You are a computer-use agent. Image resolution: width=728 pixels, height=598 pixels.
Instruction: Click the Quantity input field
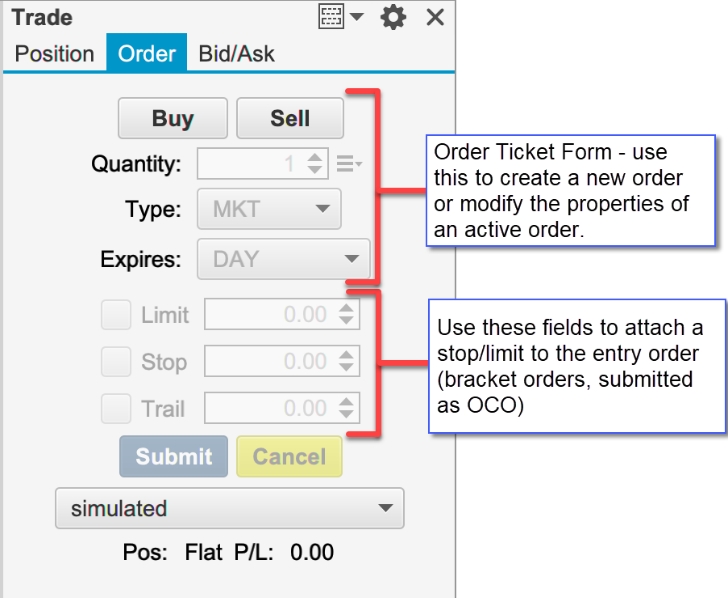[x=253, y=163]
